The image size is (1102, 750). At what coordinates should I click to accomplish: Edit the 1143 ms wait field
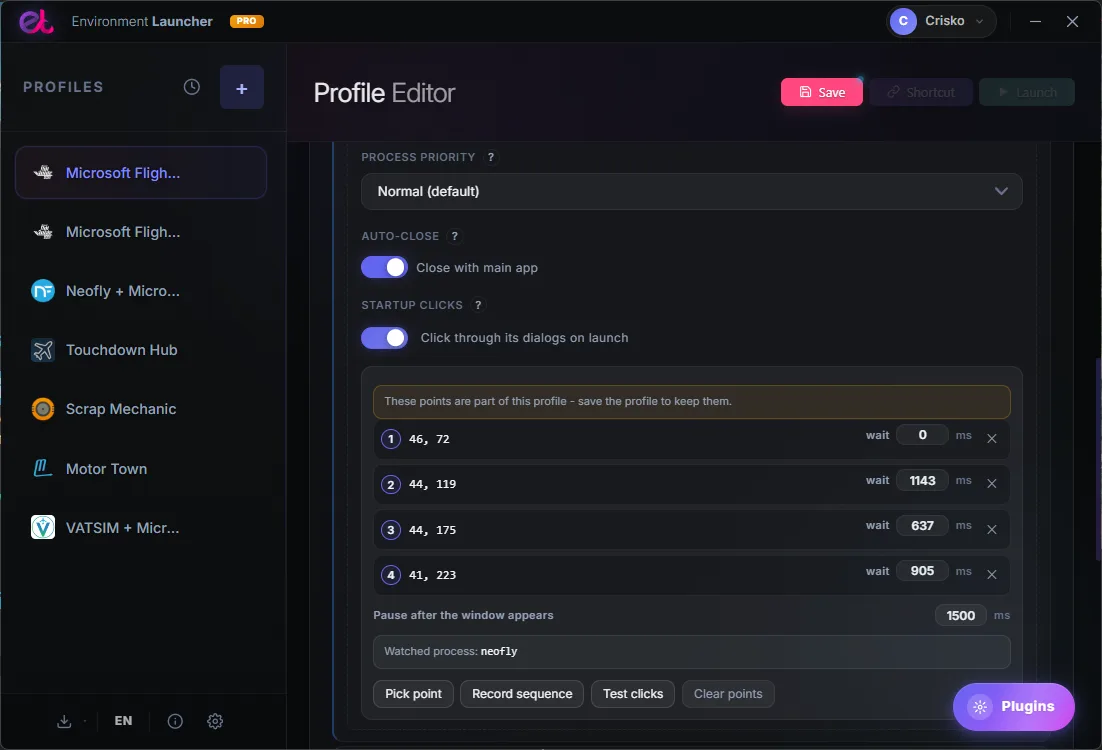pos(922,481)
